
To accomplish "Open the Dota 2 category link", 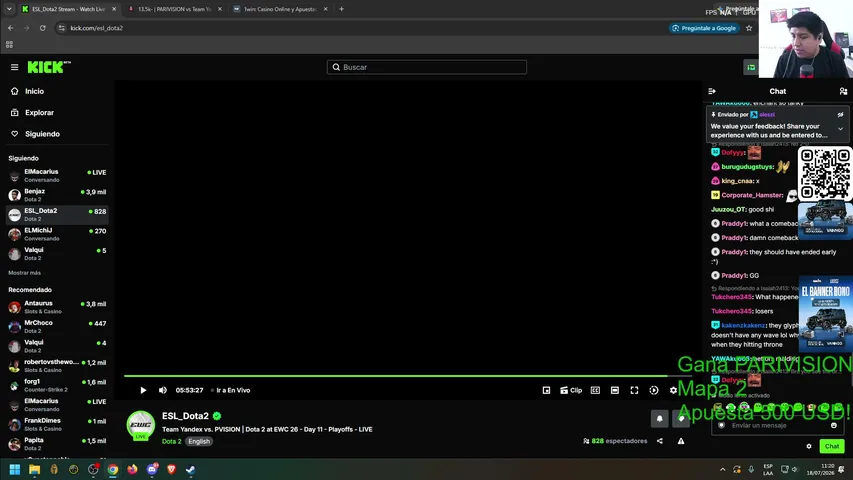I will point(171,441).
